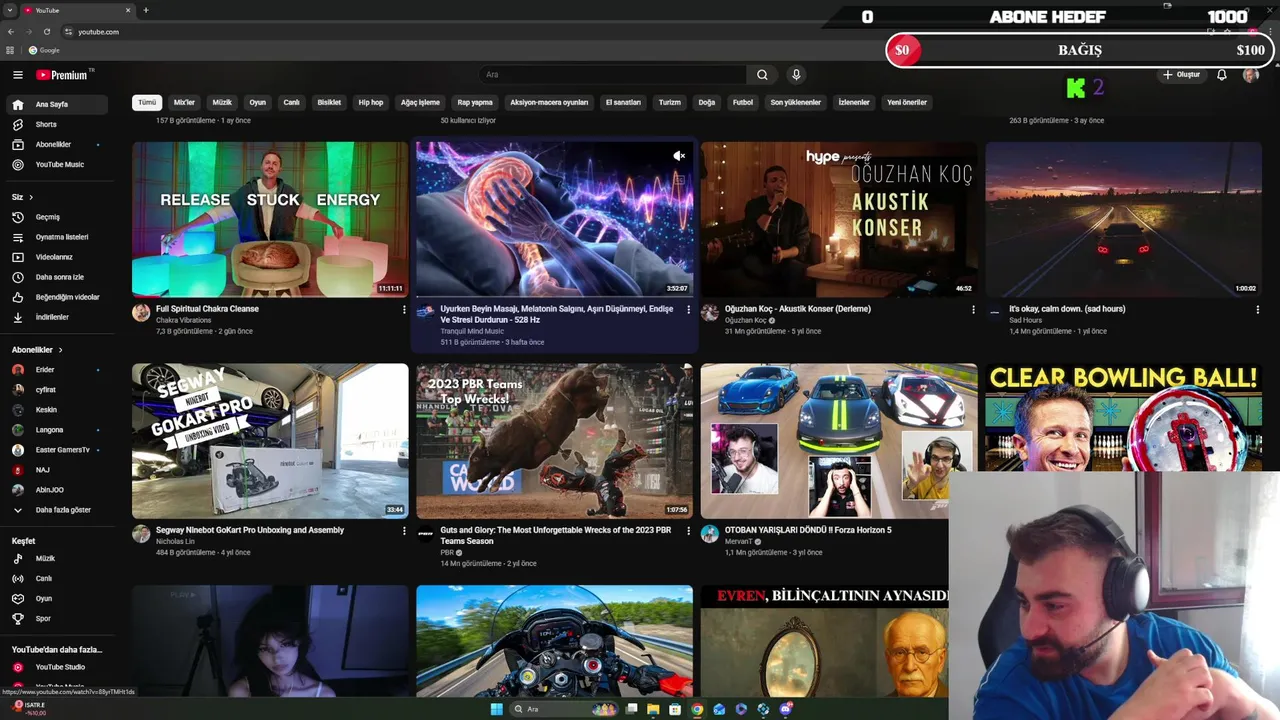Open Spor under Keşfet
This screenshot has width=1280, height=720.
[x=57, y=618]
